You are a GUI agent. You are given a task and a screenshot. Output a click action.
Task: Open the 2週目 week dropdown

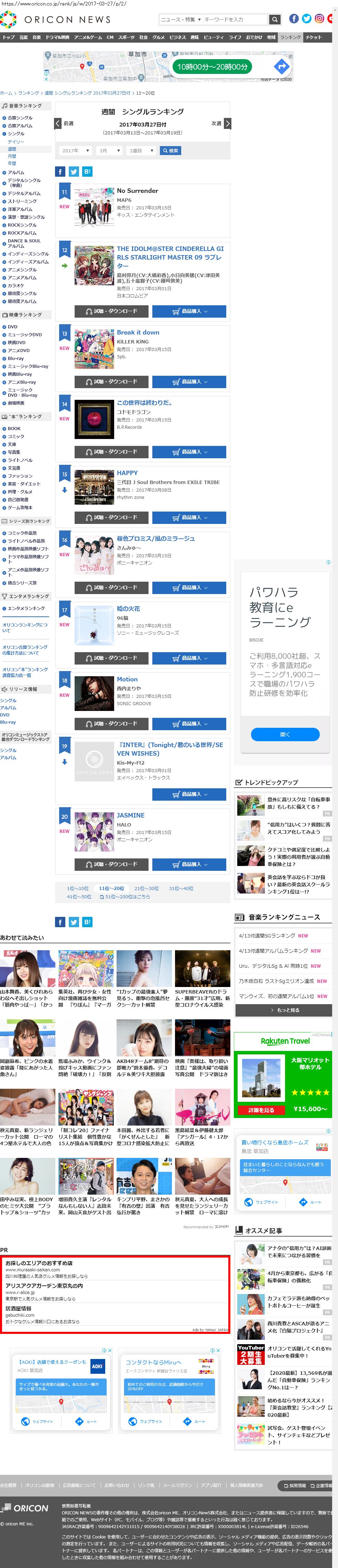point(141,151)
